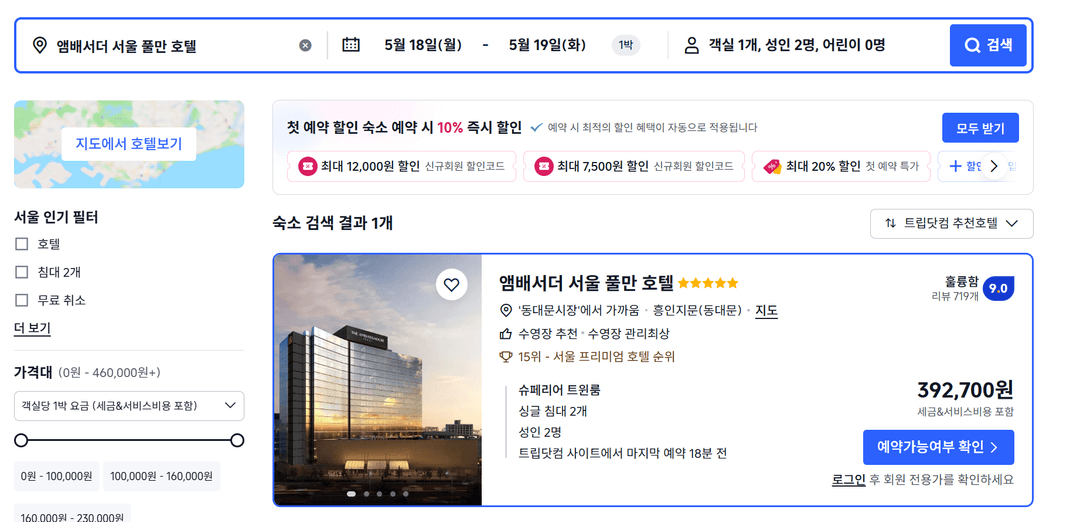Enable the 침대 2개 filter
1080x522 pixels.
coord(22,272)
